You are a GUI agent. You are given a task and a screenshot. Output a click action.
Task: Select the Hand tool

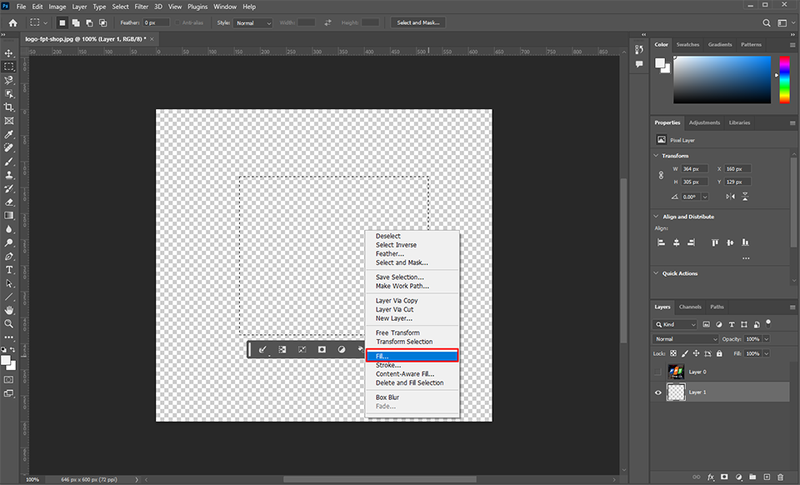(9, 310)
